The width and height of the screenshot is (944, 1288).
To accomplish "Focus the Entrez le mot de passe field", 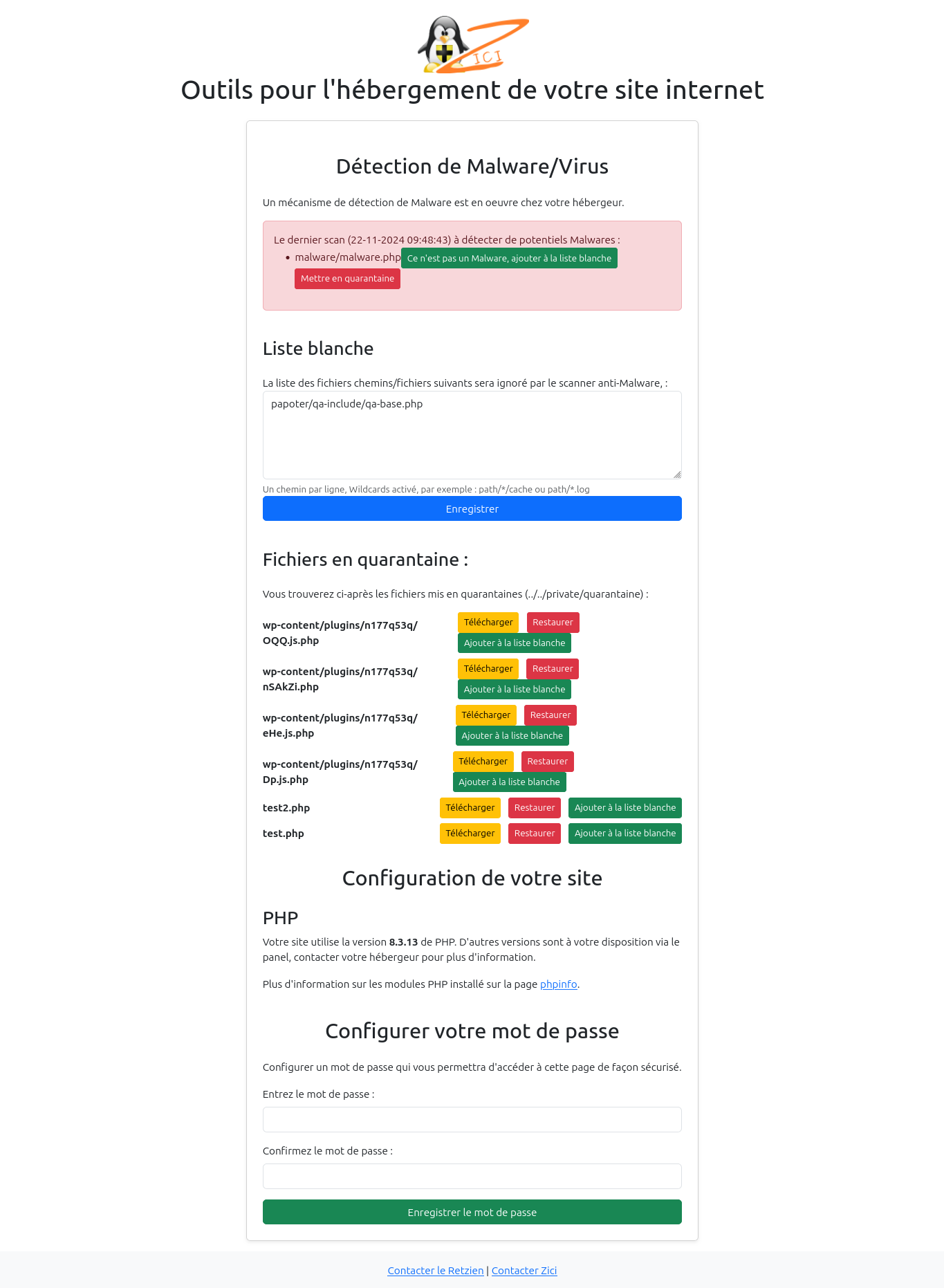I will coord(472,1119).
